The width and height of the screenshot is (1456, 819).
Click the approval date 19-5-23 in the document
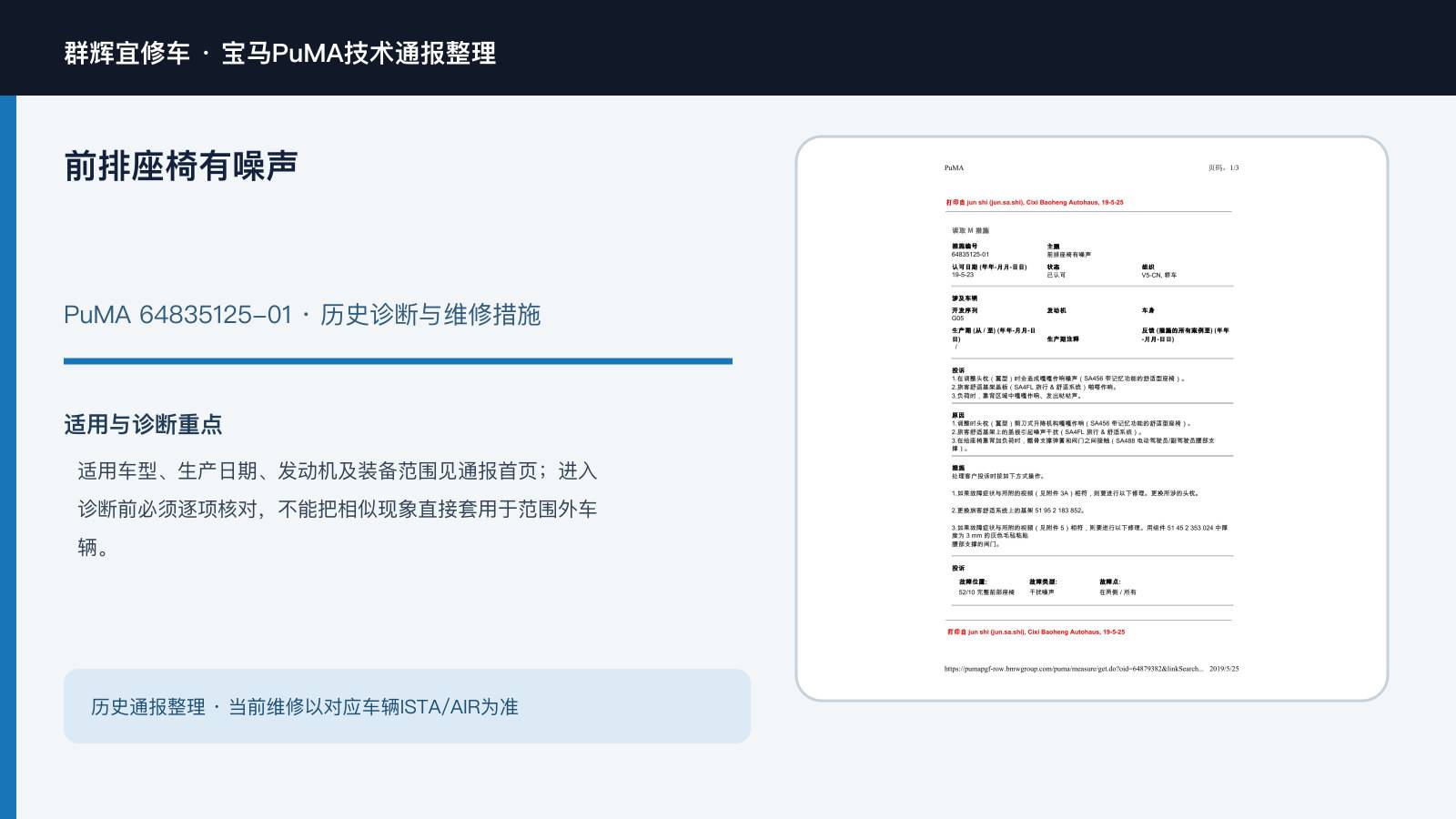(x=963, y=275)
